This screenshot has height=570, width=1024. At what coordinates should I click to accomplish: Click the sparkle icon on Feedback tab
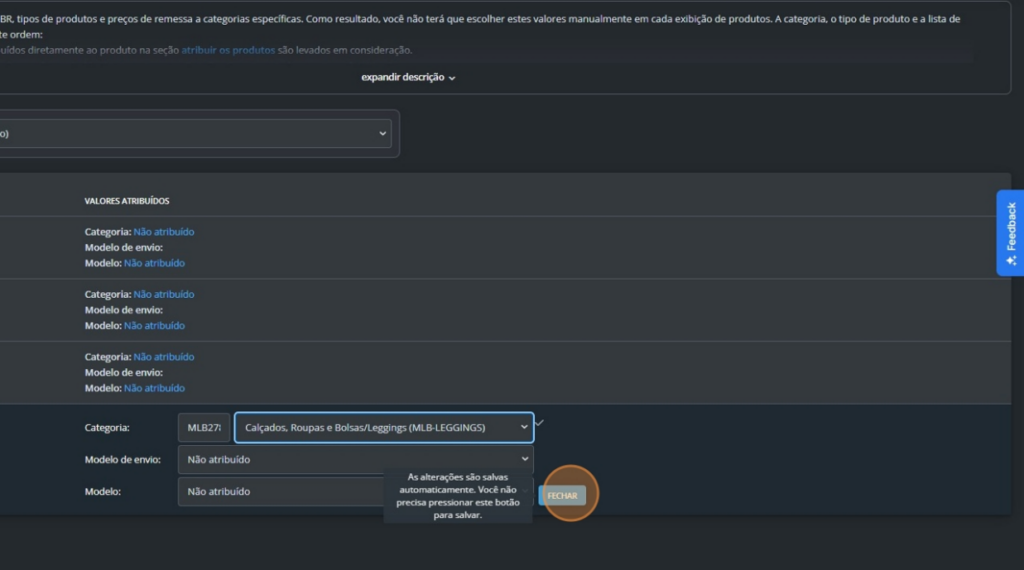(1011, 260)
